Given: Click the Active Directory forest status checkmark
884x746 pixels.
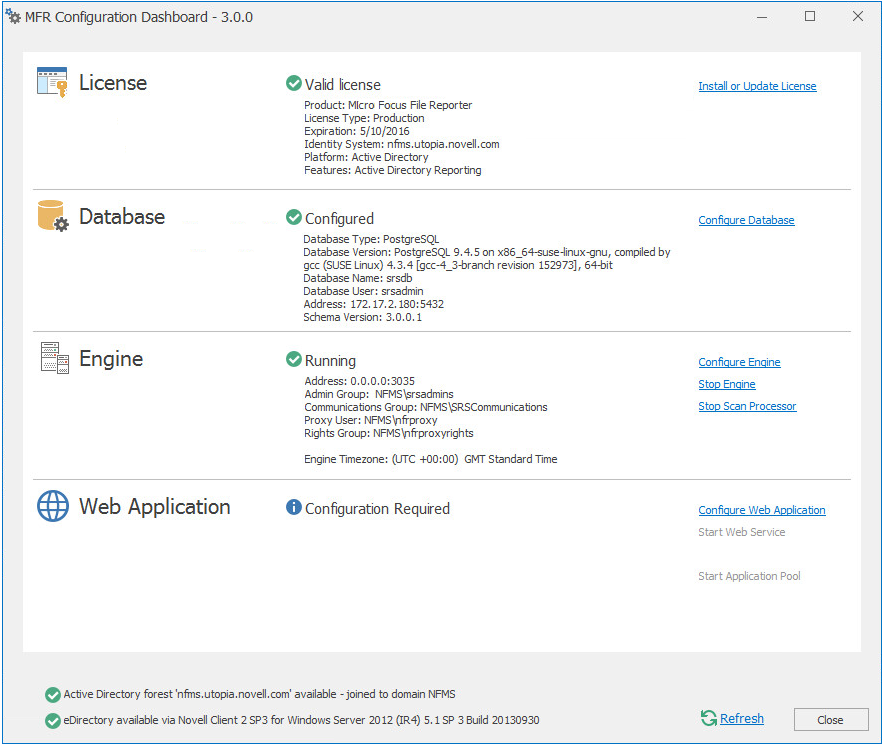Looking at the screenshot, I should click(52, 695).
